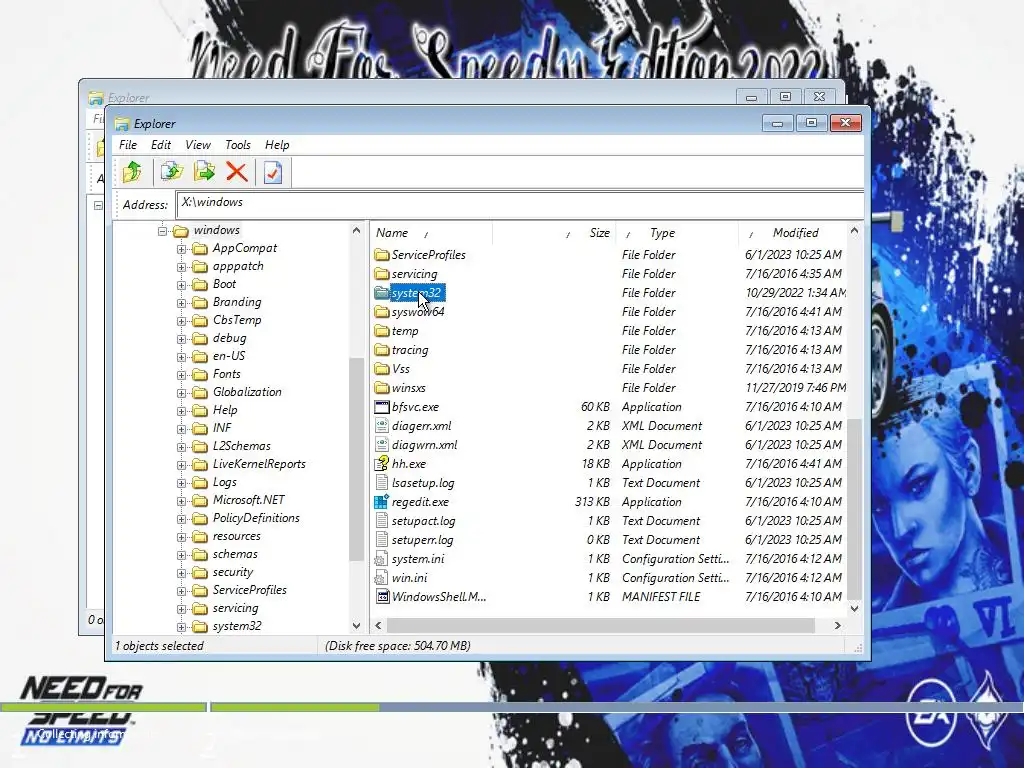This screenshot has height=768, width=1024.
Task: Click the WindowsShell.M... manifest file icon
Action: point(381,597)
